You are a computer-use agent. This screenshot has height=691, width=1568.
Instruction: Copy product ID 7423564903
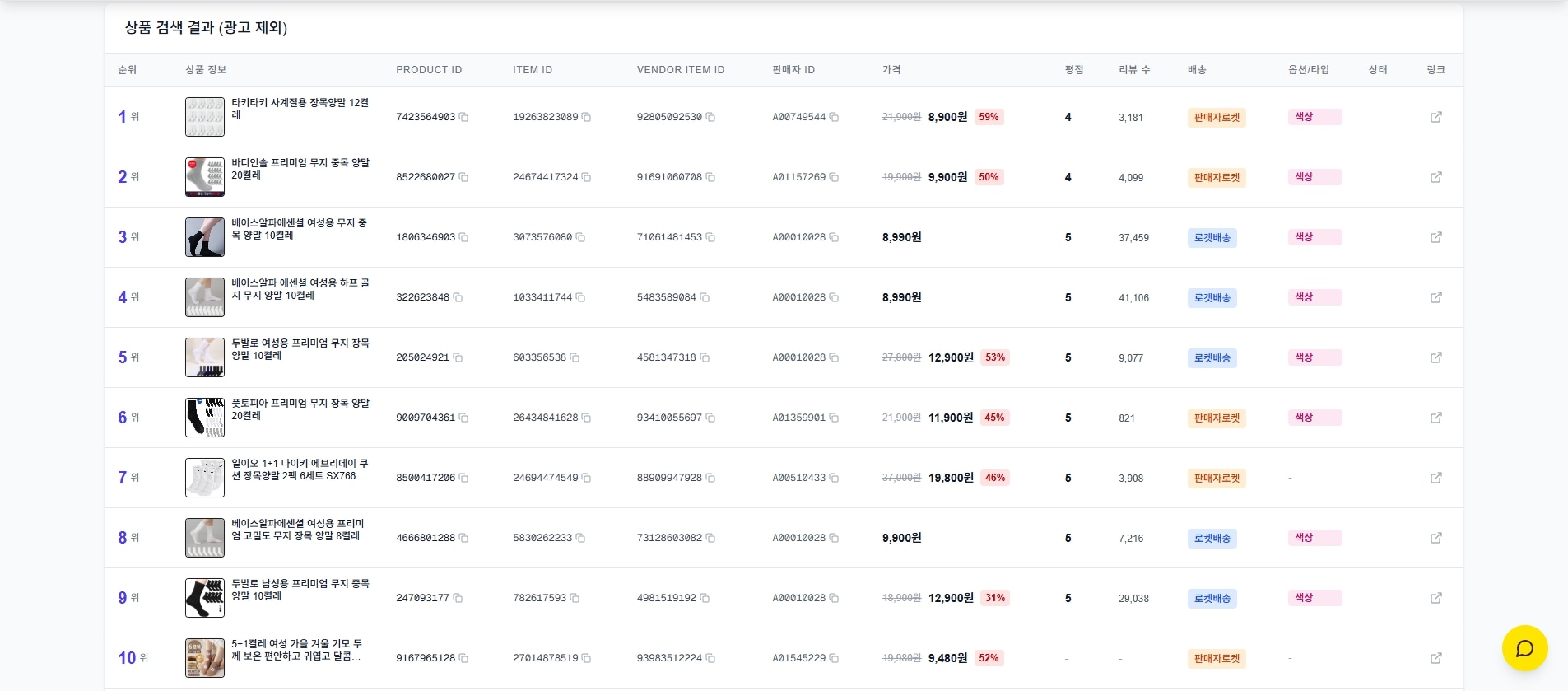point(463,118)
